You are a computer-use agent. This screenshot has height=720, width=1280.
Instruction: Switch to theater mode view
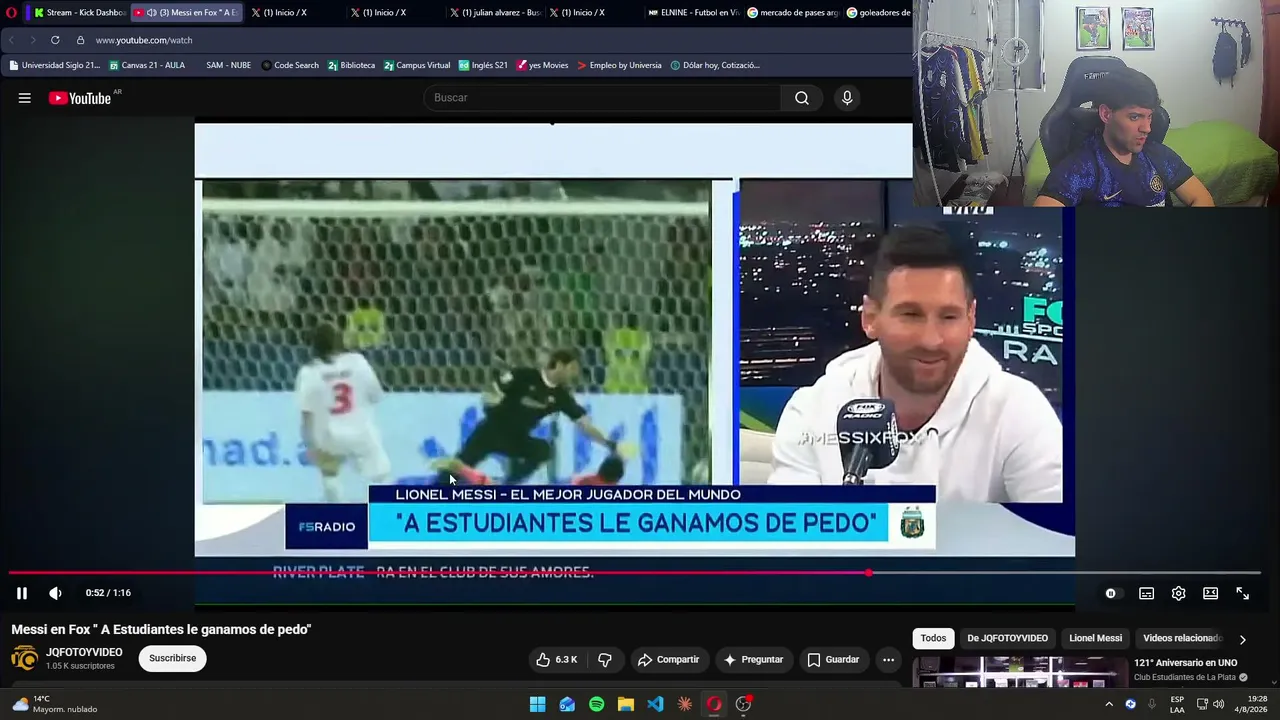(x=1210, y=593)
